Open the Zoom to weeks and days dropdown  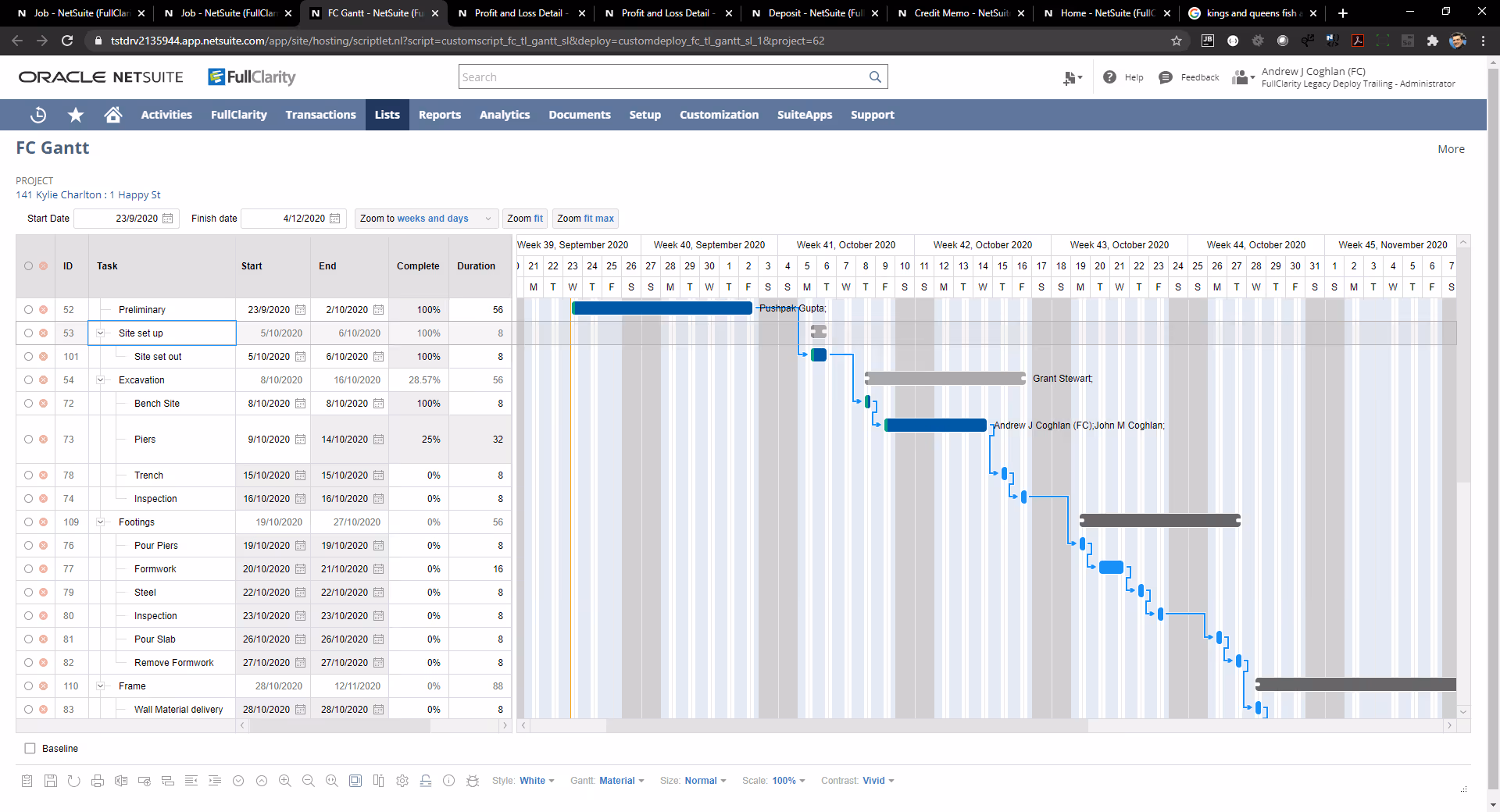(427, 219)
